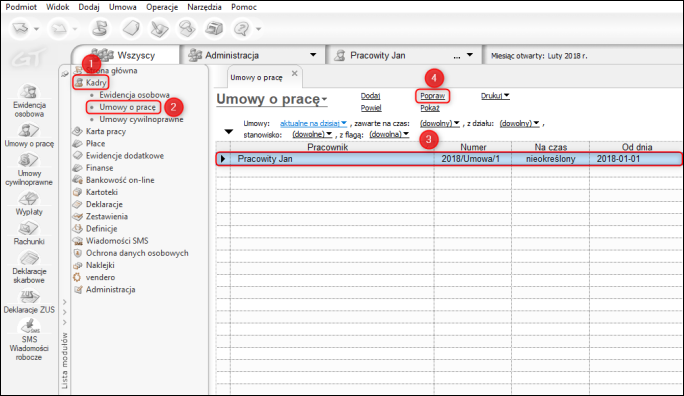This screenshot has height=396, width=684.
Task: Select the Wszyscy employee group tab
Action: pos(127,55)
